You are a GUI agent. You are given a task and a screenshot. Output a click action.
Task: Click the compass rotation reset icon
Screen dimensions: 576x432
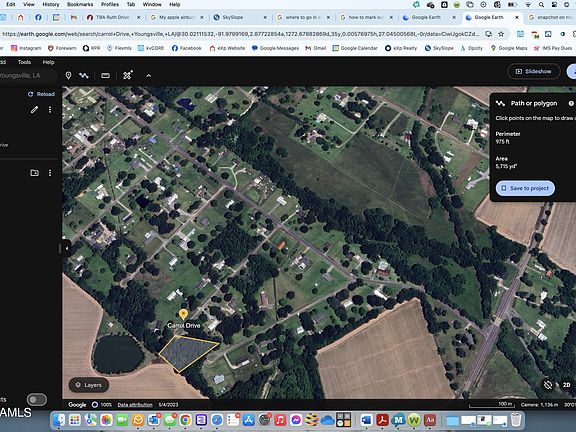pyautogui.click(x=548, y=385)
